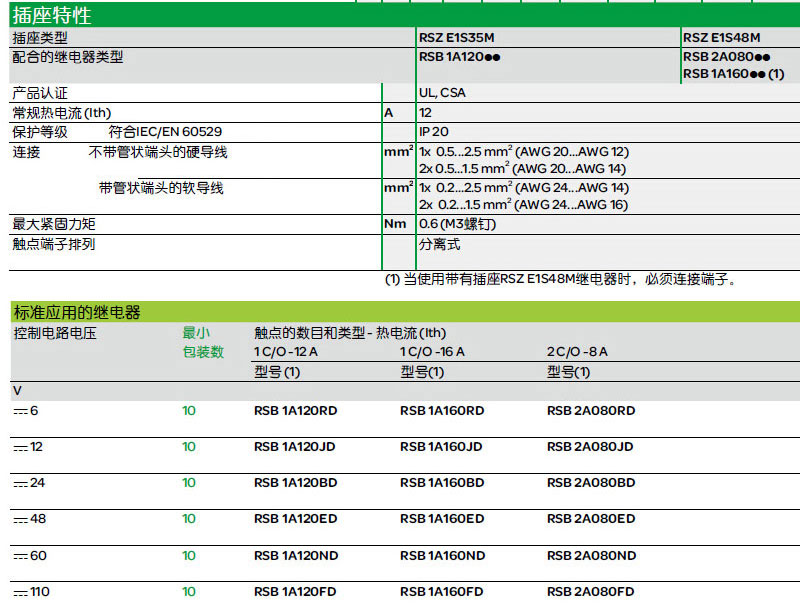The height and width of the screenshot is (614, 800).
Task: Click the UL, CSA certification value
Action: [x=442, y=93]
